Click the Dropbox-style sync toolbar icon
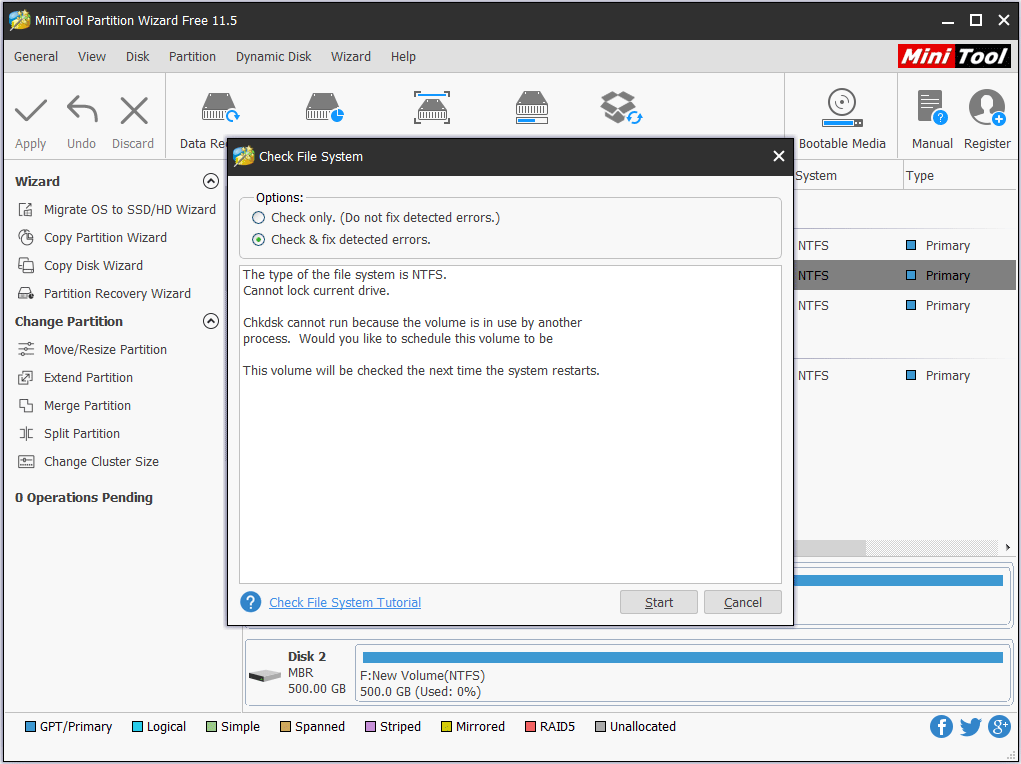 click(621, 107)
